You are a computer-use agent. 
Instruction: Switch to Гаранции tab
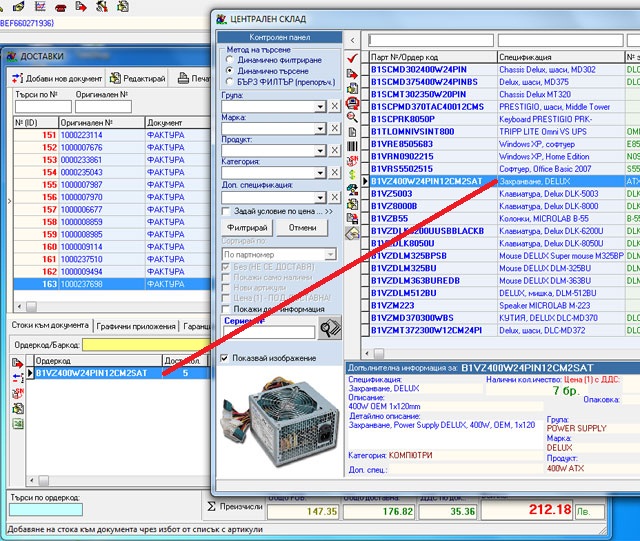point(197,326)
